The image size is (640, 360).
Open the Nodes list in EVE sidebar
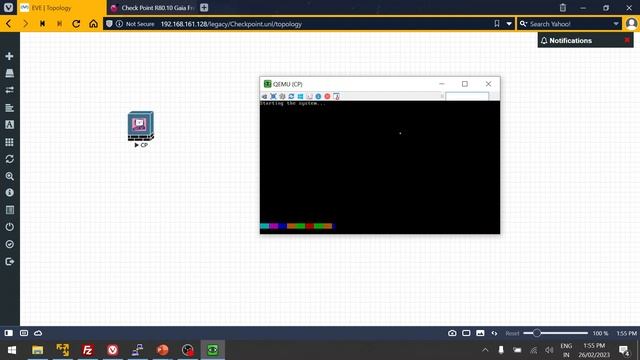[9, 73]
